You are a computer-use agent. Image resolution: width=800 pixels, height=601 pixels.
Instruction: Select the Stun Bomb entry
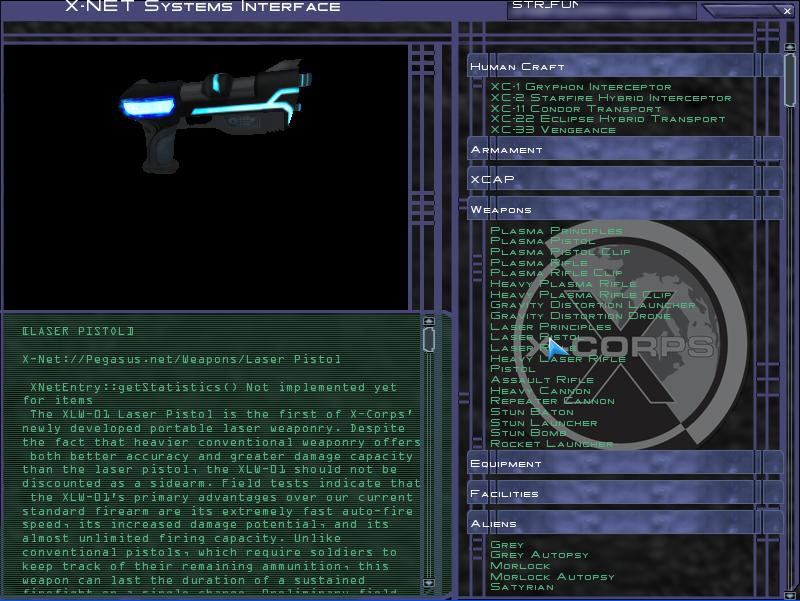(528, 433)
